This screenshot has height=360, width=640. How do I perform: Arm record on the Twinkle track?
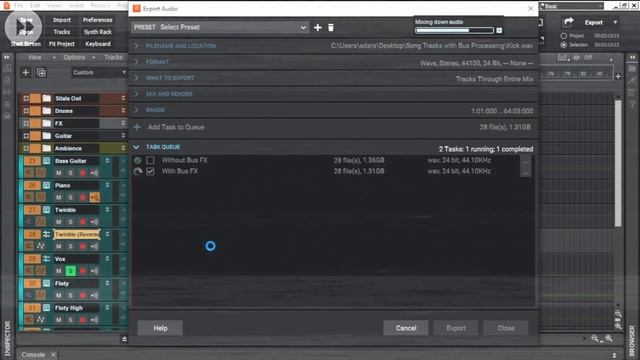(83, 222)
